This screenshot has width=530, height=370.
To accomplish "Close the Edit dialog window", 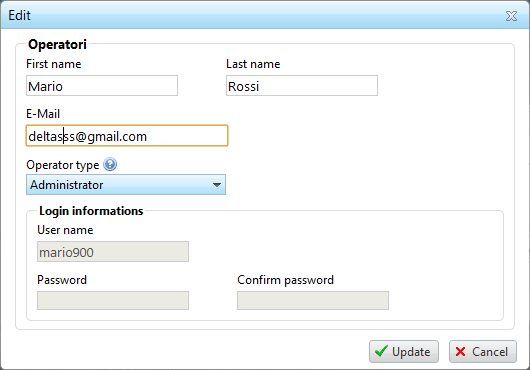I will pos(511,16).
